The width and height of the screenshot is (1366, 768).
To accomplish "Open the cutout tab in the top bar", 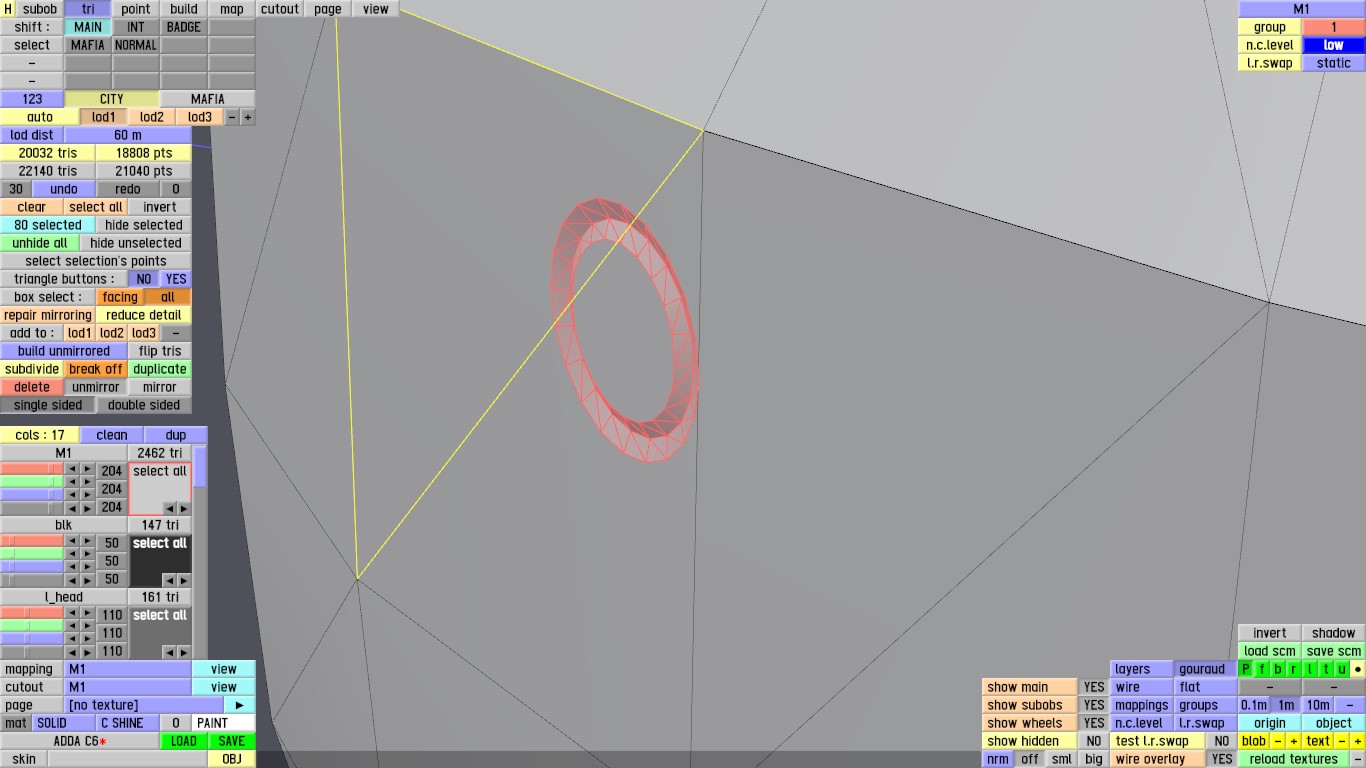I will pos(280,9).
